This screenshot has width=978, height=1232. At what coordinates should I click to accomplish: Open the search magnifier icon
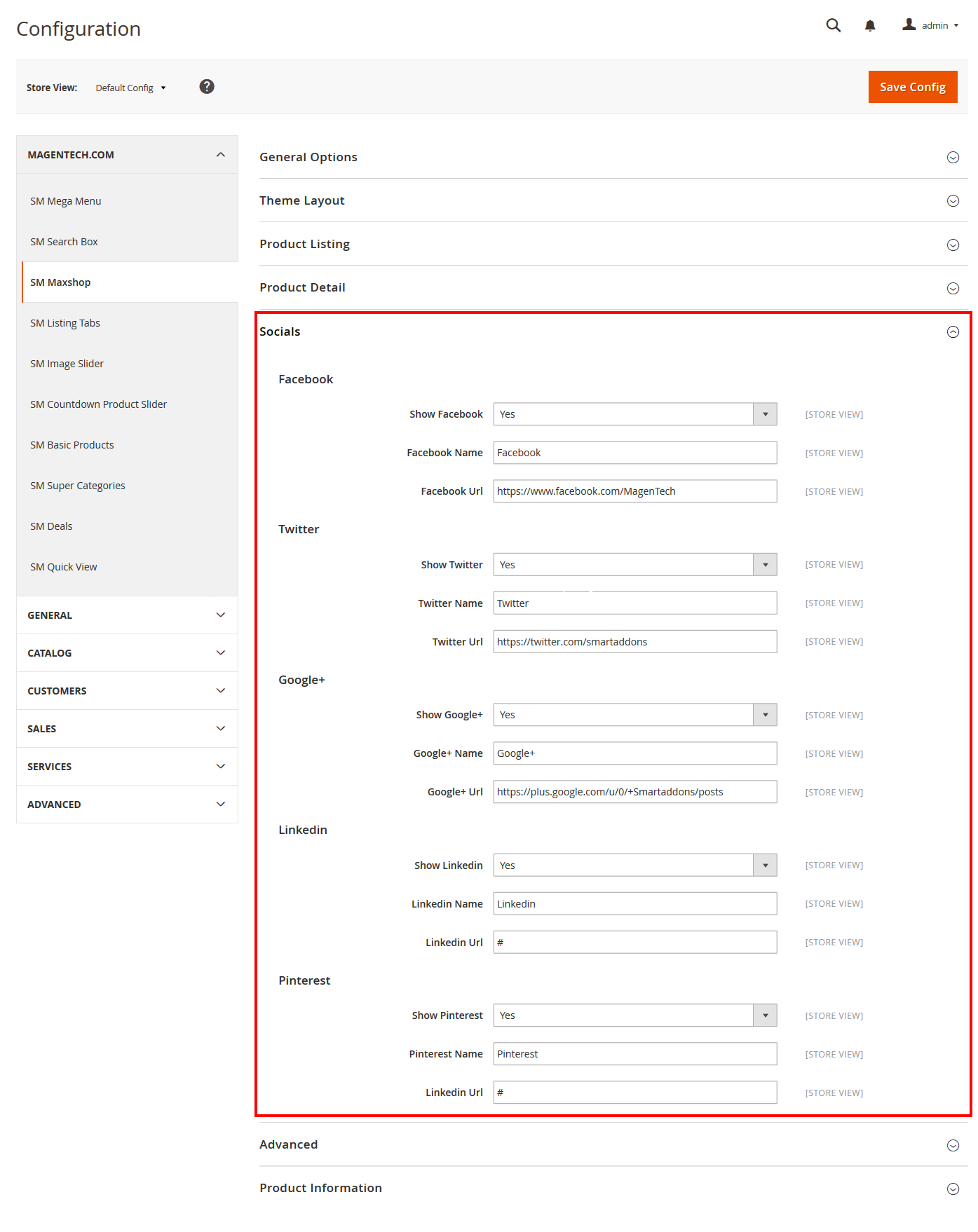[x=833, y=25]
